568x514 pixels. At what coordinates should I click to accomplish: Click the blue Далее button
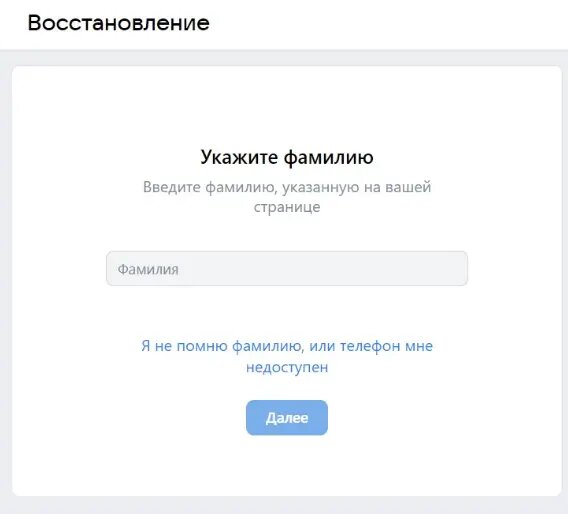[287, 418]
